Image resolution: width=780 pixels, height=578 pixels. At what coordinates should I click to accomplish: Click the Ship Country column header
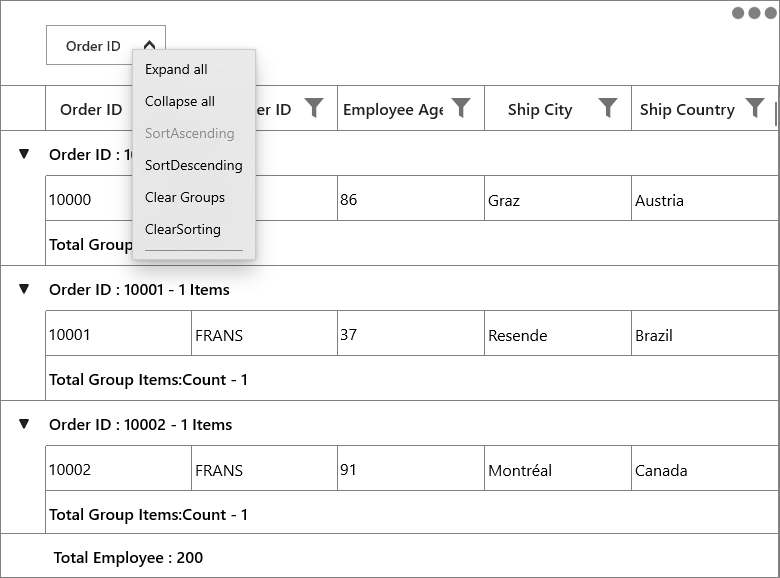click(x=704, y=108)
